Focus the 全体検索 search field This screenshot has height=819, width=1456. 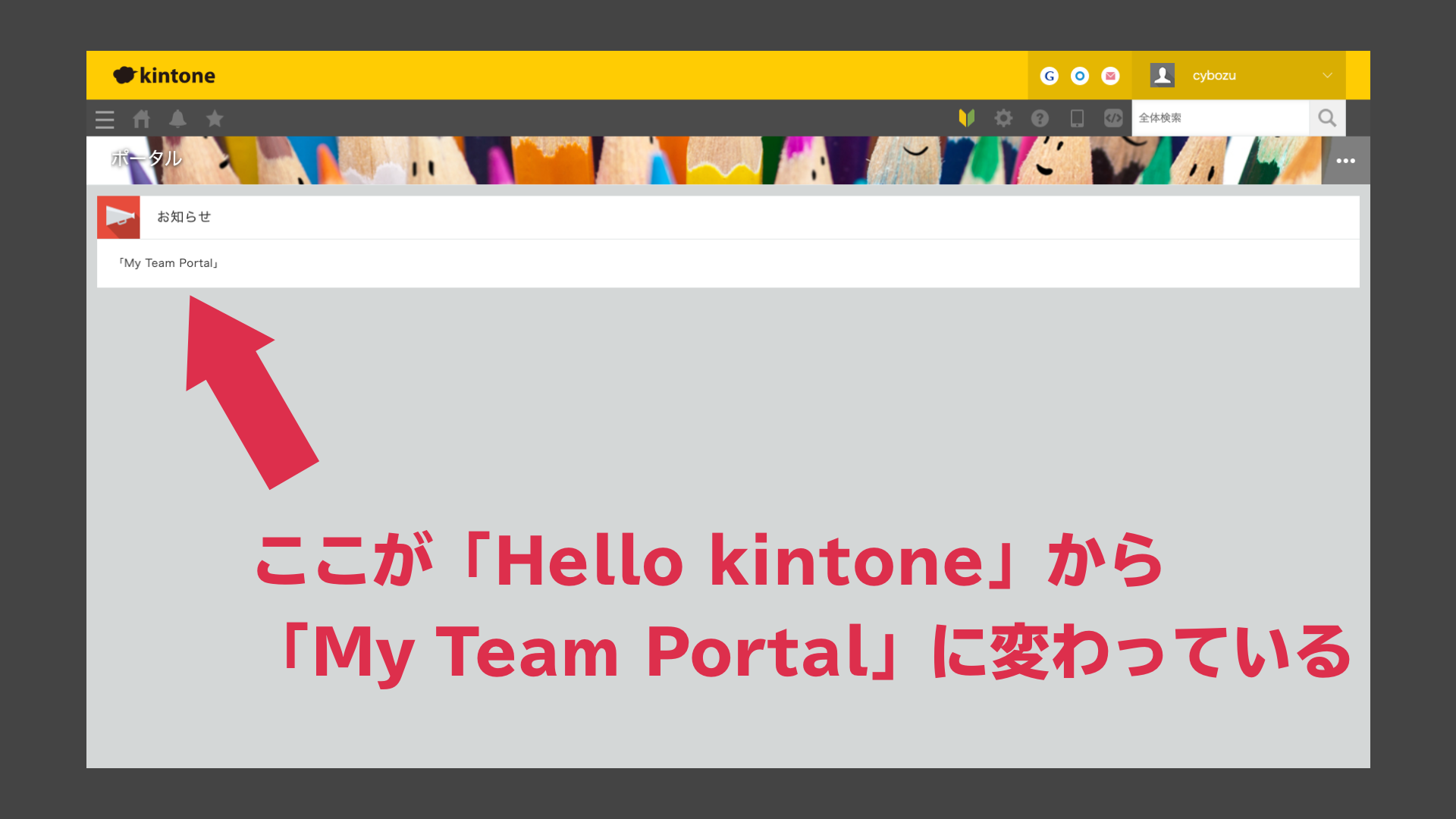pyautogui.click(x=1220, y=118)
